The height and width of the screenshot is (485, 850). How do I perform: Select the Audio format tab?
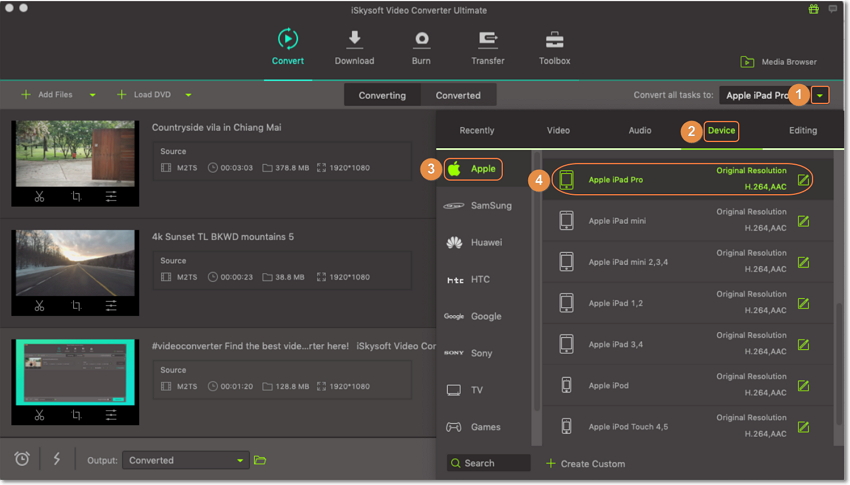tap(640, 130)
